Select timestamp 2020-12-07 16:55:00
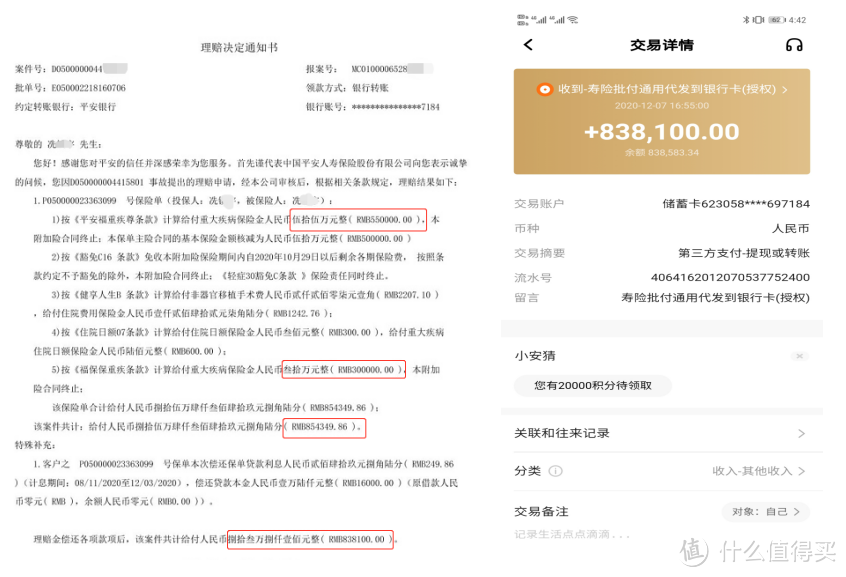This screenshot has width=846, height=577. pos(661,106)
